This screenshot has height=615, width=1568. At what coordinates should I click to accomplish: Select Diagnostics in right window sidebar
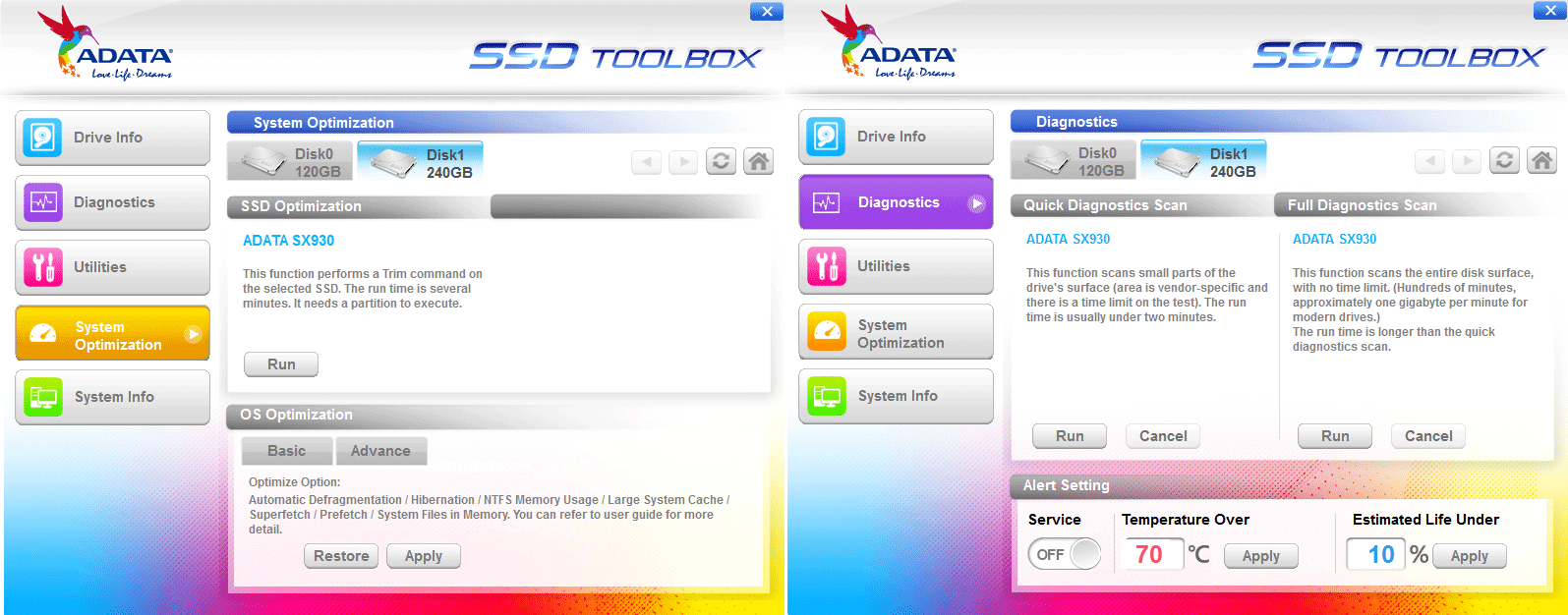tap(896, 201)
